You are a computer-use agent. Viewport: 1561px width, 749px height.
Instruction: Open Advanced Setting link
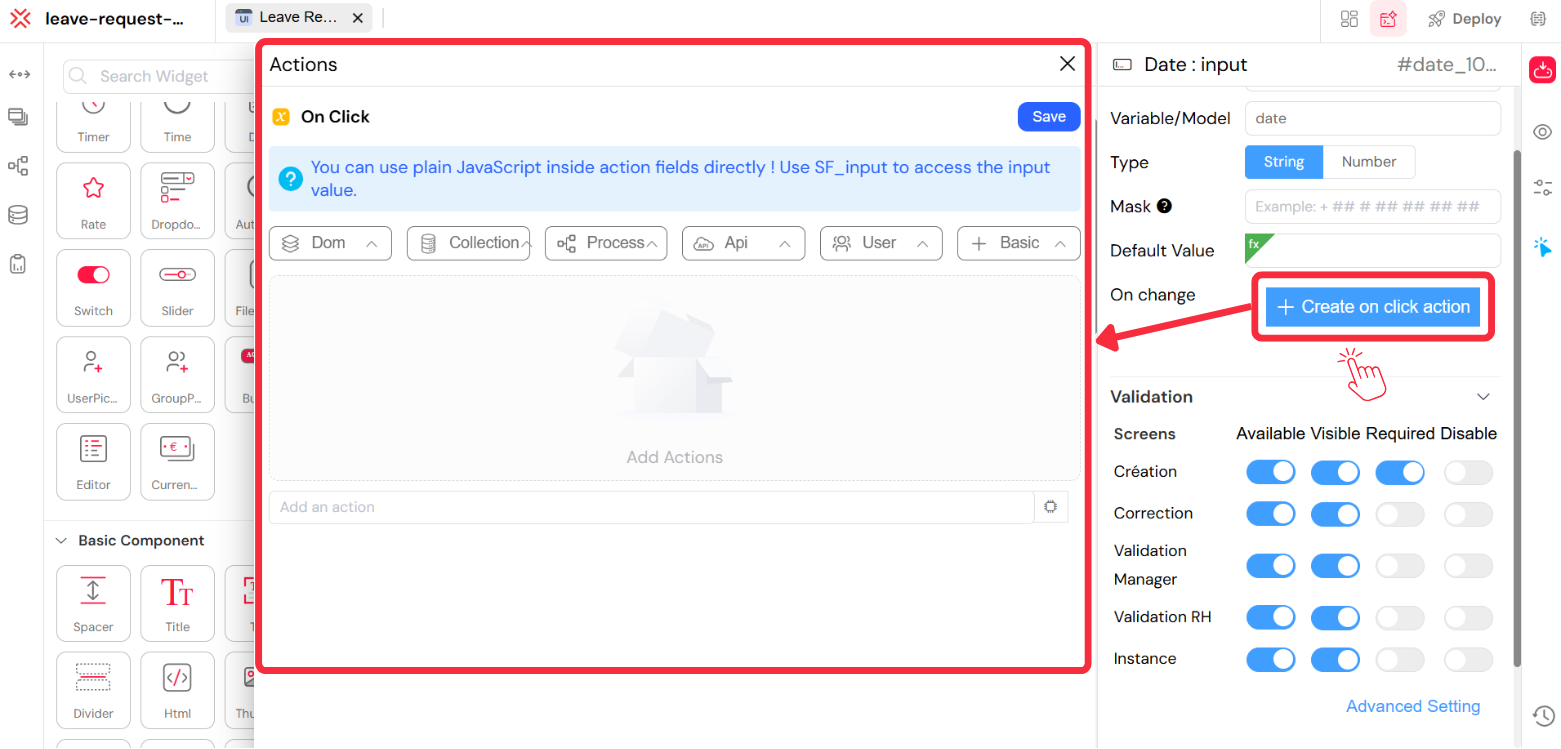[1413, 706]
